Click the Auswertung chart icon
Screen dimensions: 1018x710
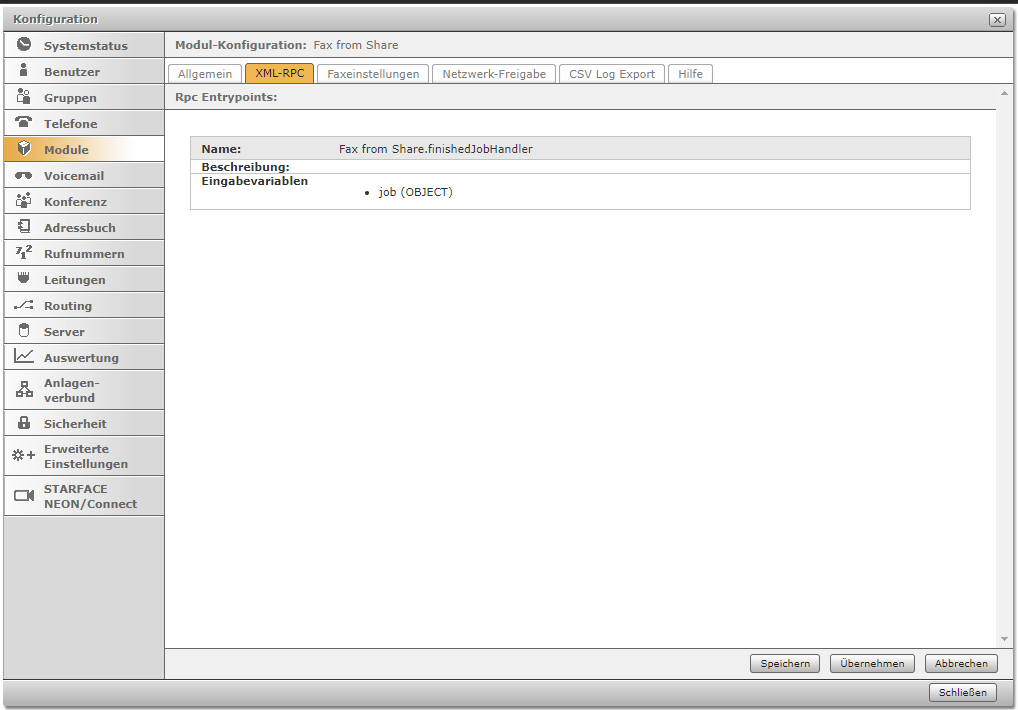[x=24, y=357]
